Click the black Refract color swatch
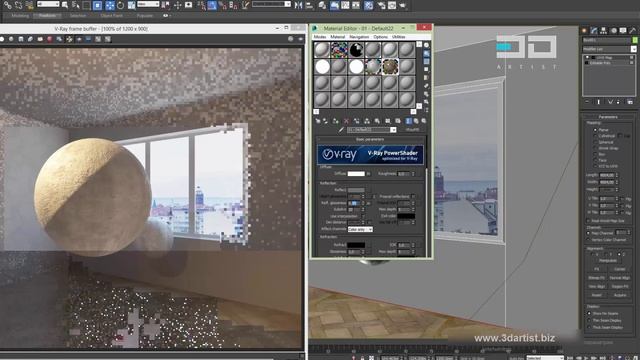Viewport: 640px width, 360px height. click(x=356, y=245)
